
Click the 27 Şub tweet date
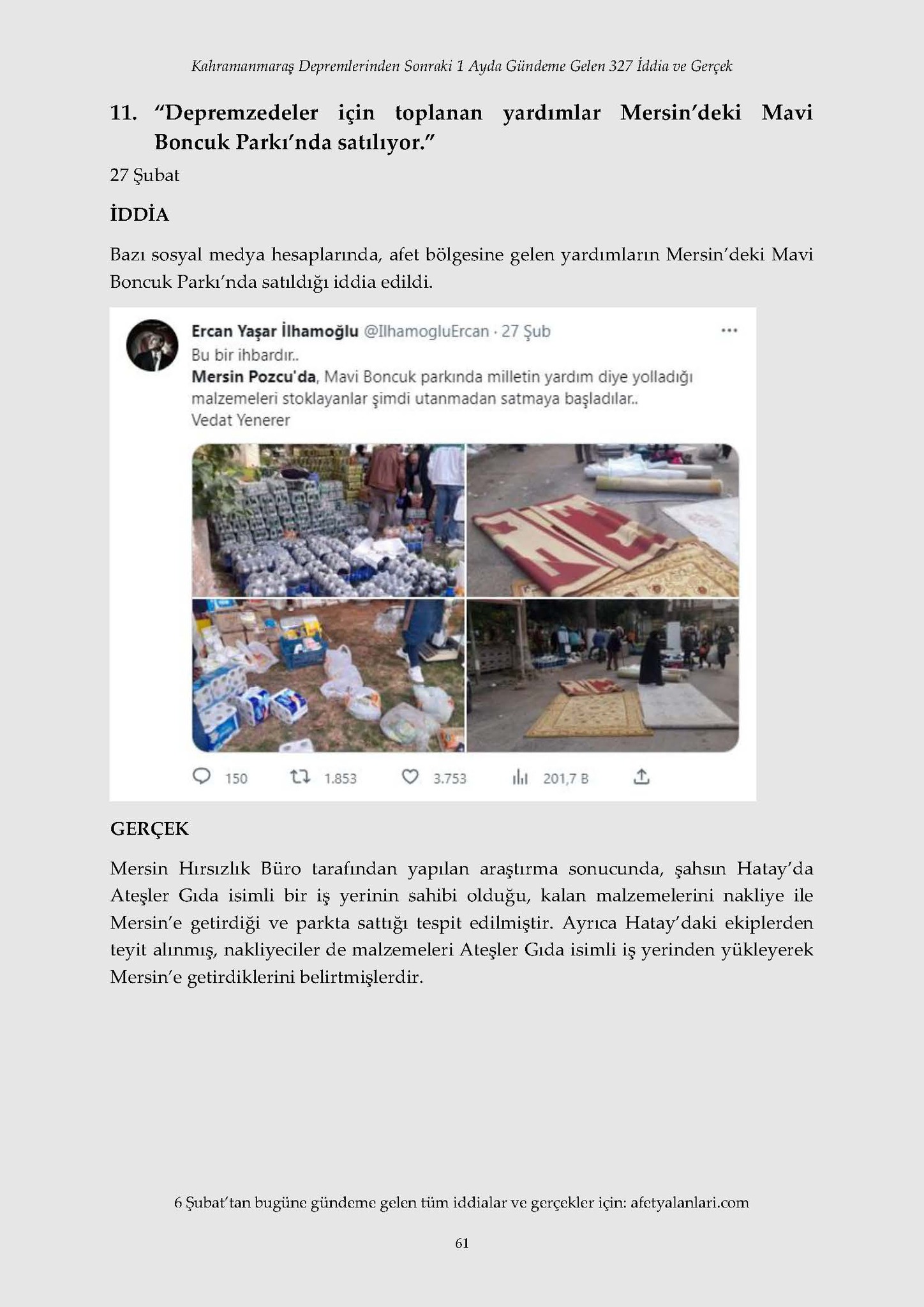(526, 331)
